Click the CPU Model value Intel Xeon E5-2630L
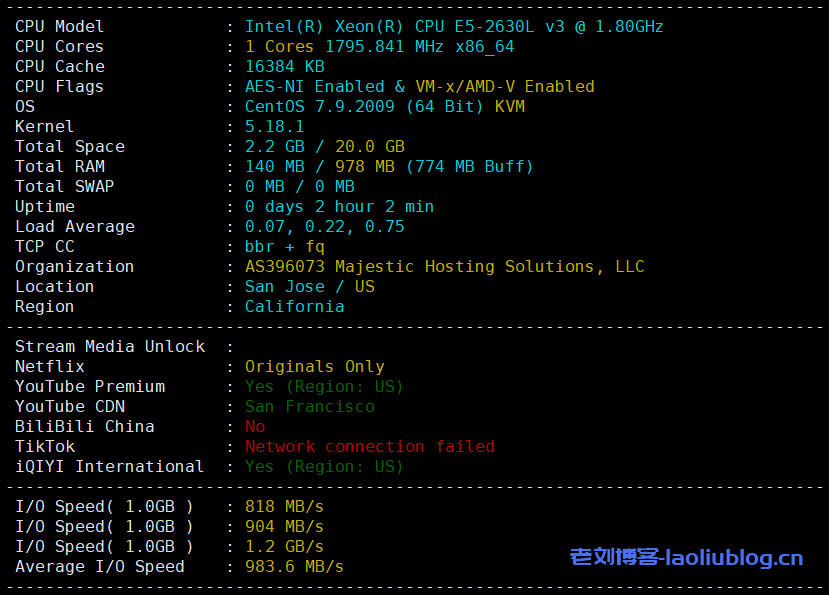Image resolution: width=829 pixels, height=595 pixels. tap(453, 27)
